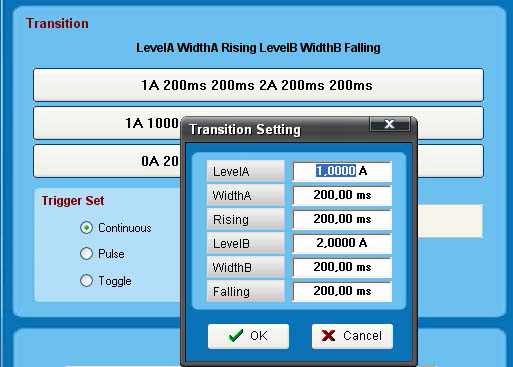Click the Falling label button
Image resolution: width=513 pixels, height=367 pixels.
click(246, 291)
